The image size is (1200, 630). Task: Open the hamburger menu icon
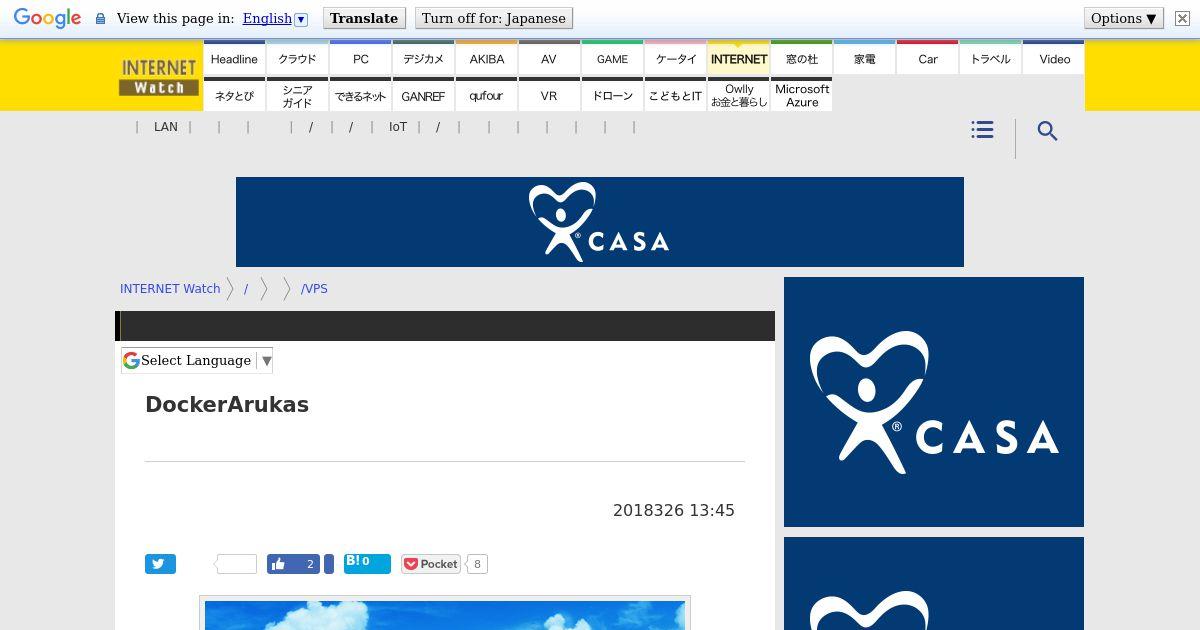coord(982,130)
